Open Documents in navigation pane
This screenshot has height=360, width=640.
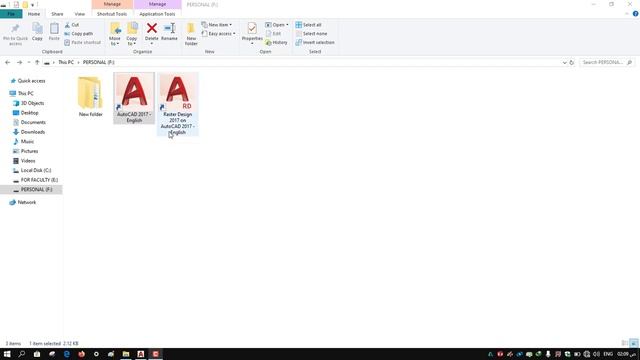point(33,122)
